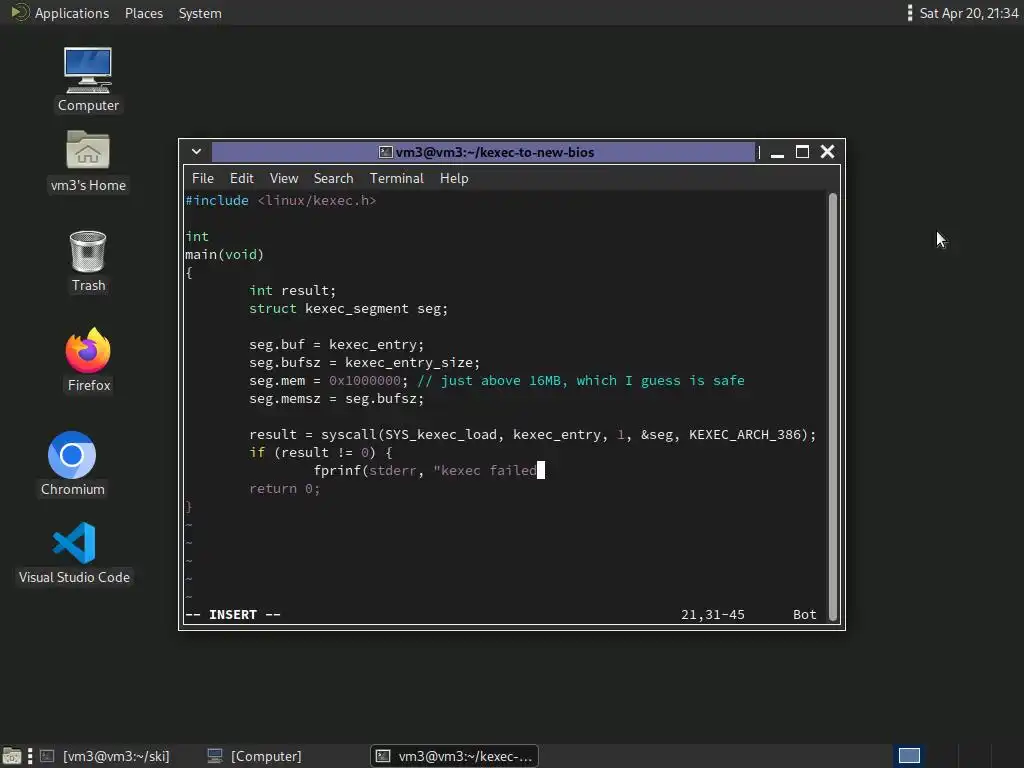This screenshot has width=1024, height=768.
Task: Open the terminal File menu
Action: (202, 178)
